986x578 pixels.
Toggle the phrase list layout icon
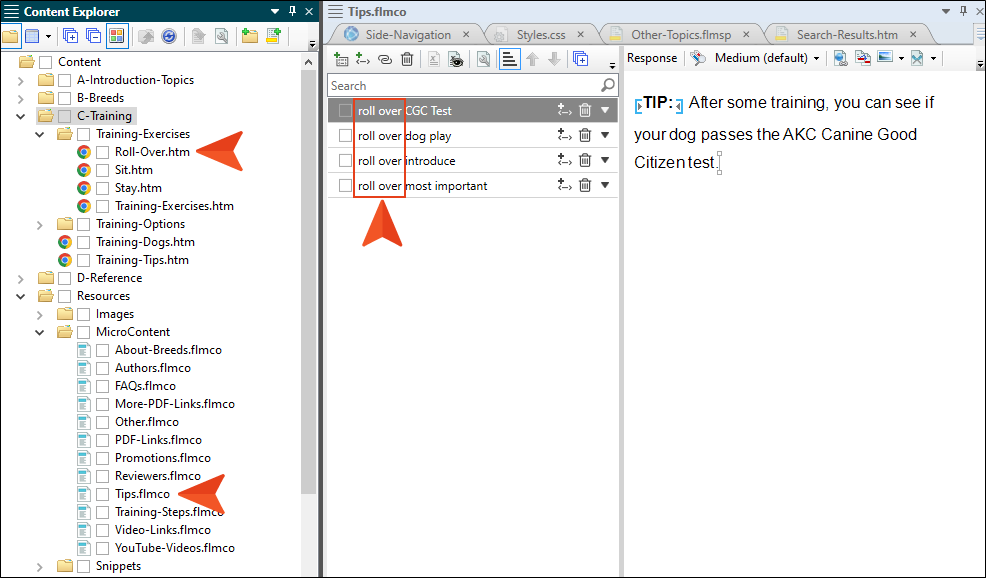509,59
